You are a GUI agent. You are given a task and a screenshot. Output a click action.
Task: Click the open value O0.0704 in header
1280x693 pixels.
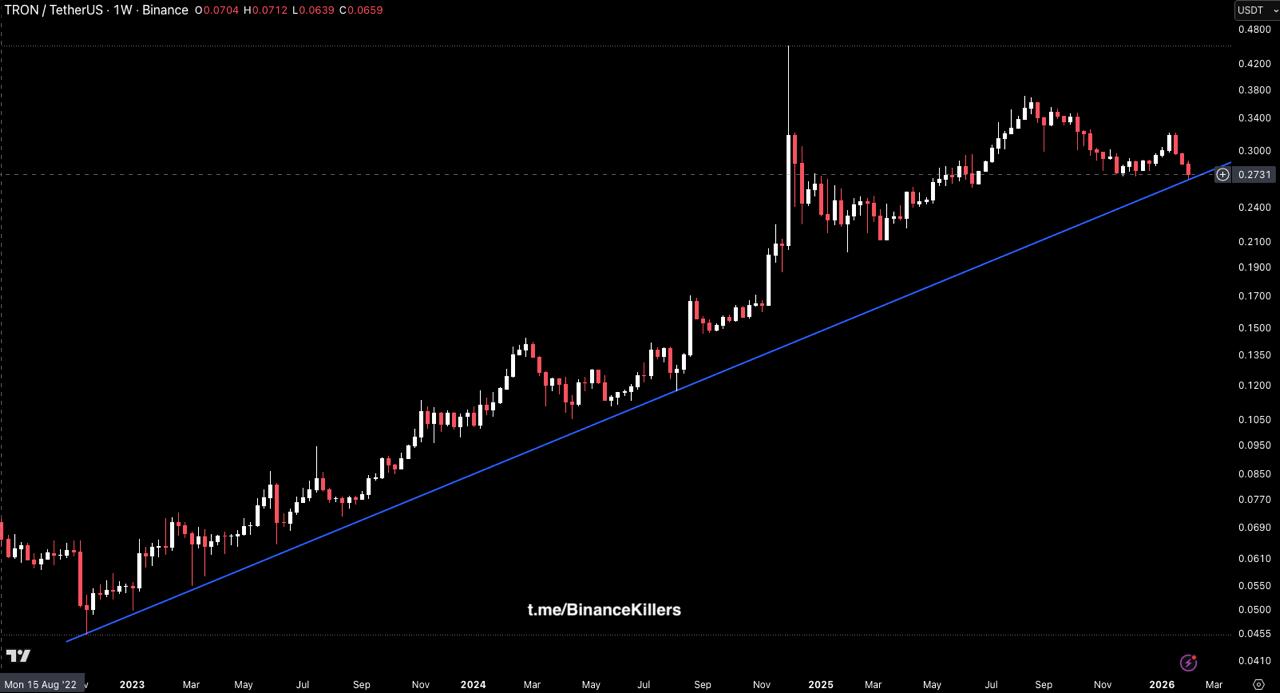pyautogui.click(x=217, y=10)
